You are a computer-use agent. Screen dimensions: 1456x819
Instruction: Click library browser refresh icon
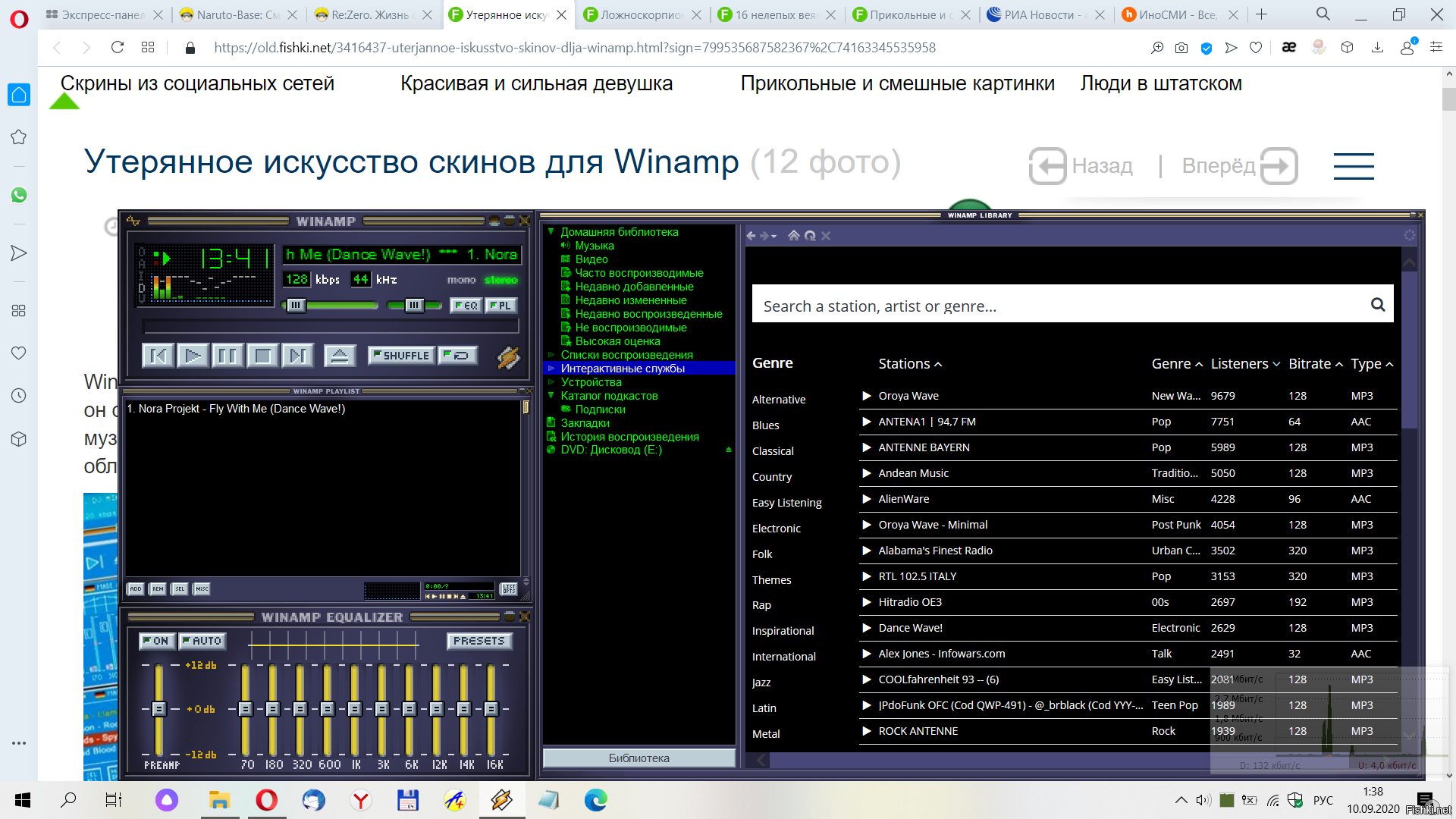[x=810, y=236]
